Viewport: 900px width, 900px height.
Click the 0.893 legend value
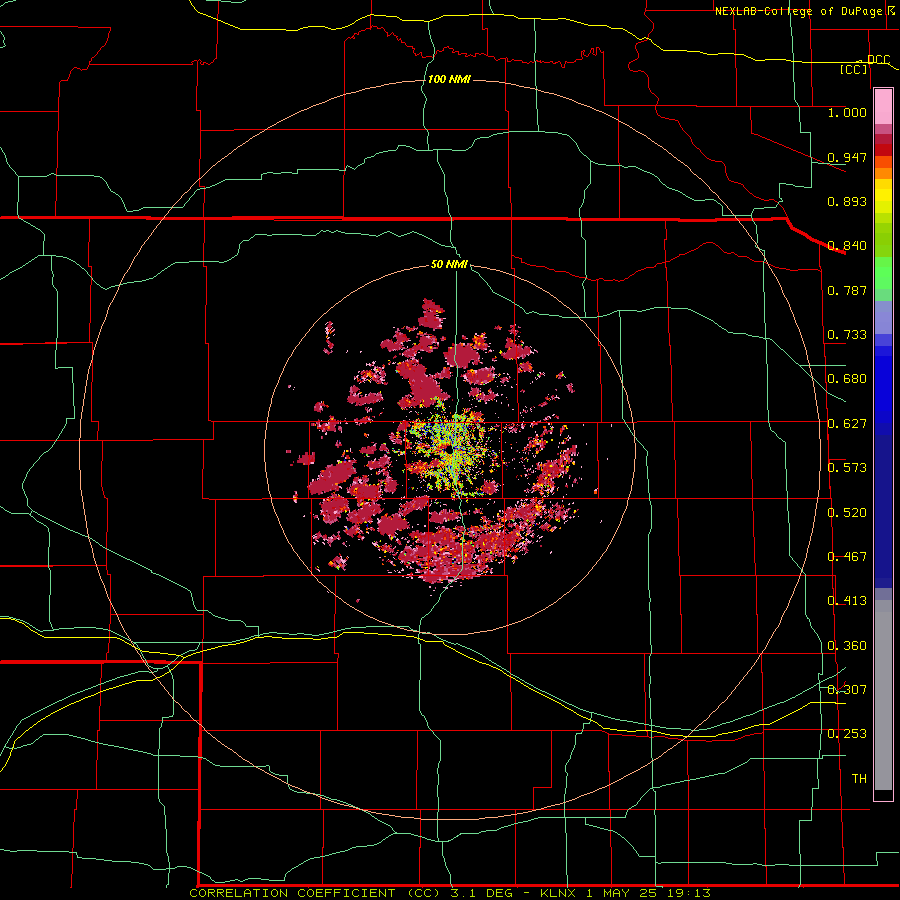[847, 201]
